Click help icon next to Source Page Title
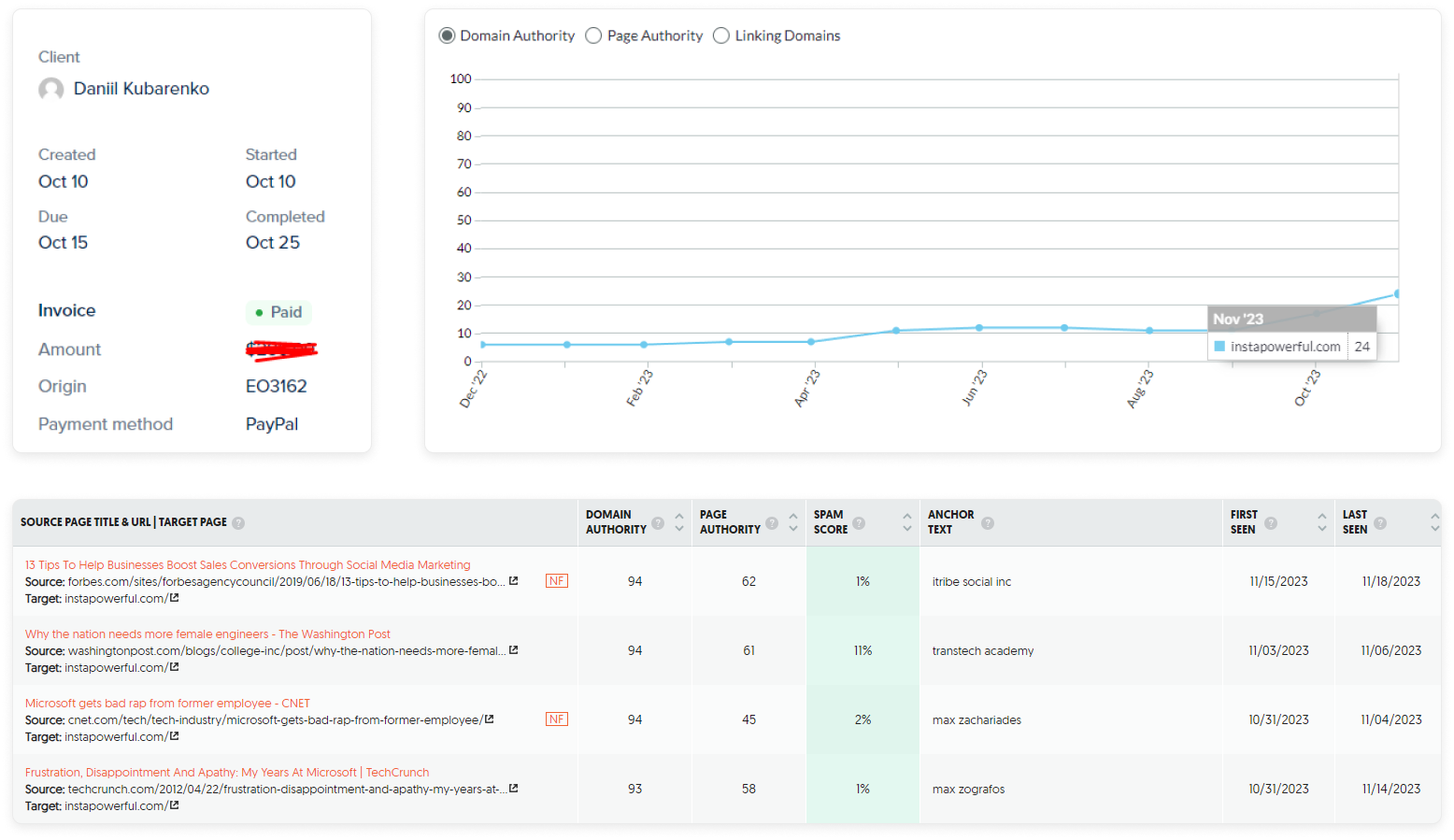The image size is (1454, 840). click(238, 523)
